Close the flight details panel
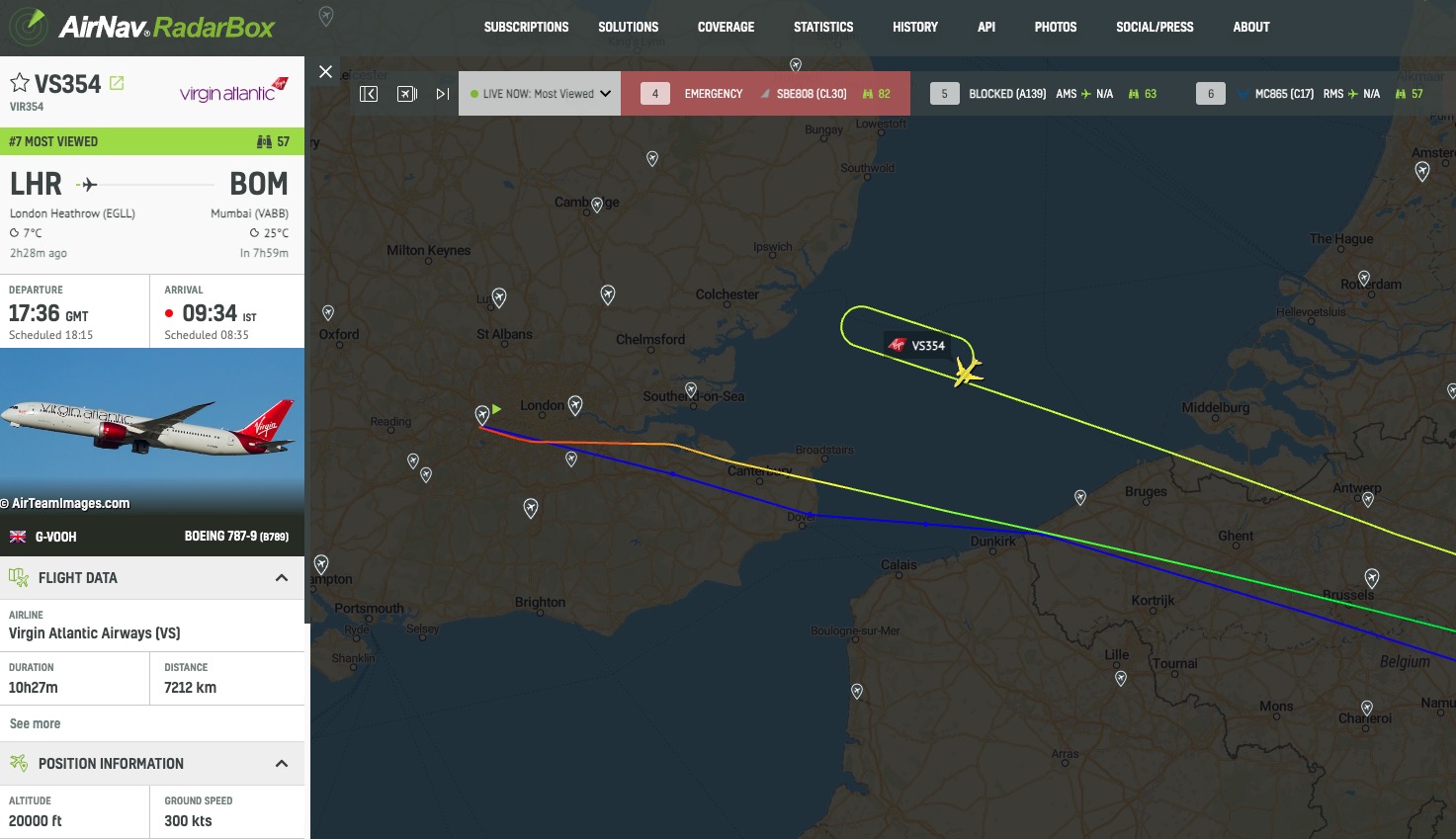 [x=325, y=71]
